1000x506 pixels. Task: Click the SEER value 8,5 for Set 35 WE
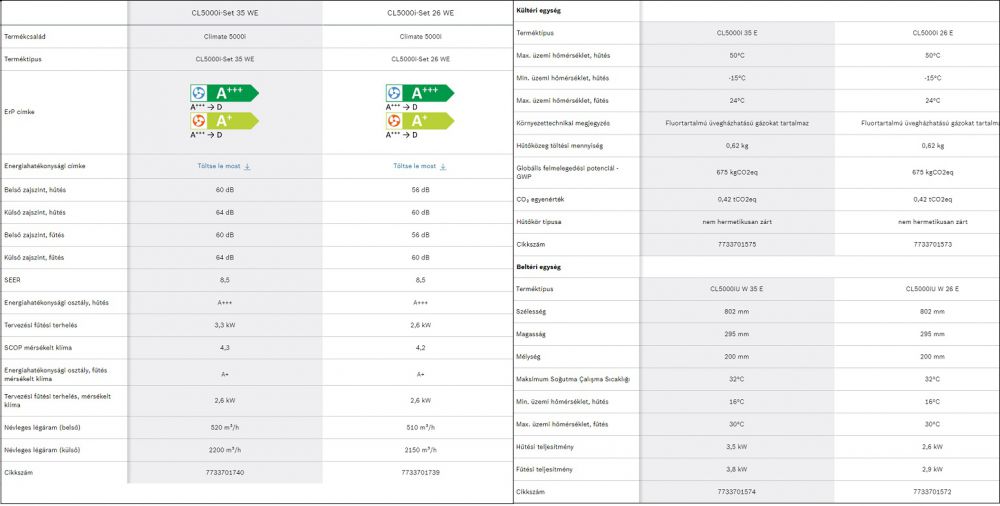[224, 279]
